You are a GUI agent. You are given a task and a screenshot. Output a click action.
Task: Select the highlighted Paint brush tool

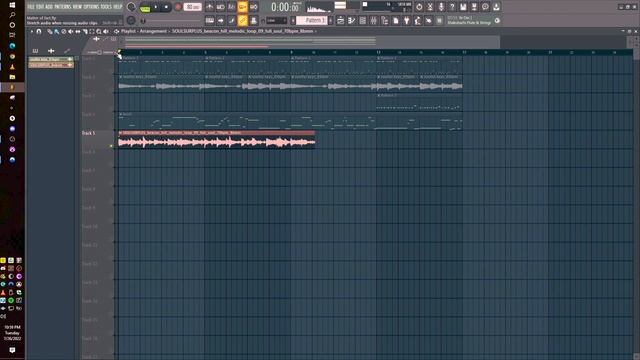coord(56,31)
